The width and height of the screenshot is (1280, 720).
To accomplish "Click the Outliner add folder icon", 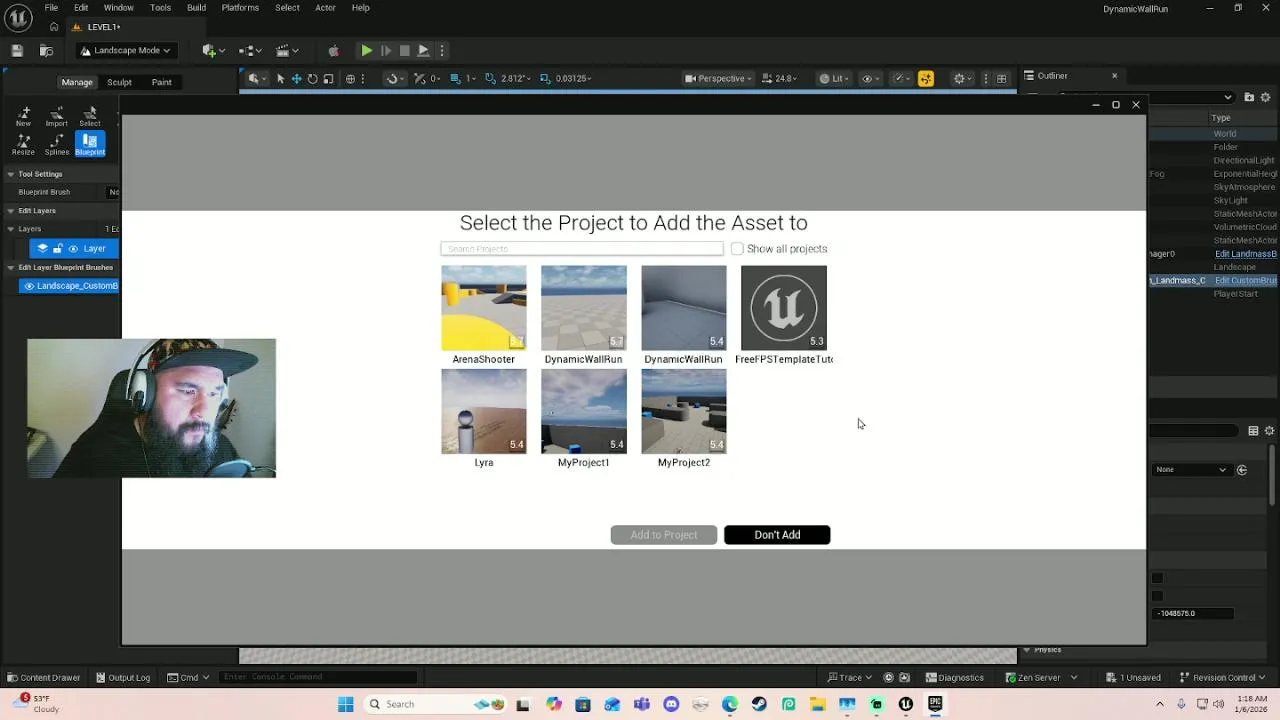I will tap(1249, 97).
